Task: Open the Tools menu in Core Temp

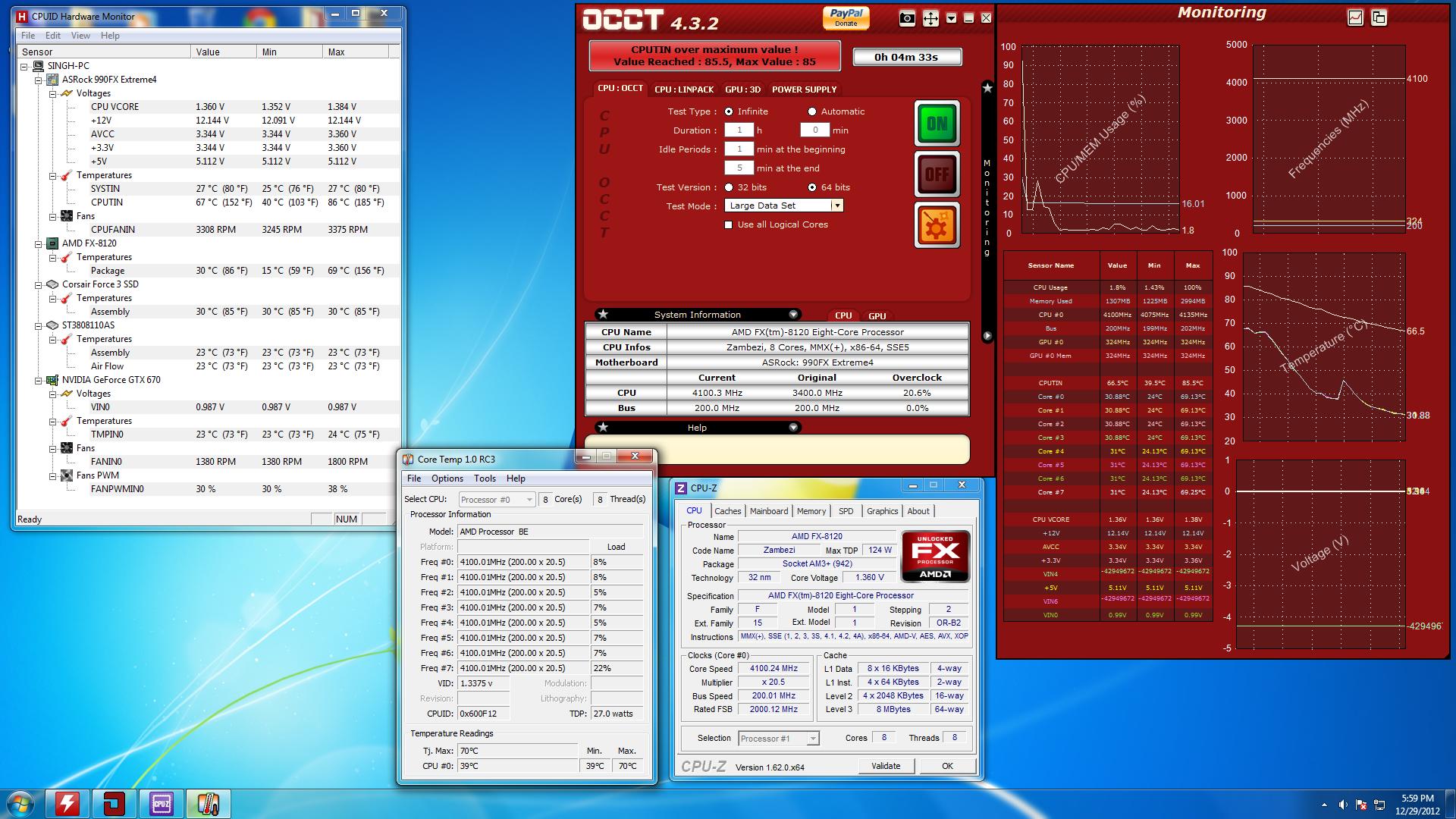Action: pyautogui.click(x=485, y=479)
